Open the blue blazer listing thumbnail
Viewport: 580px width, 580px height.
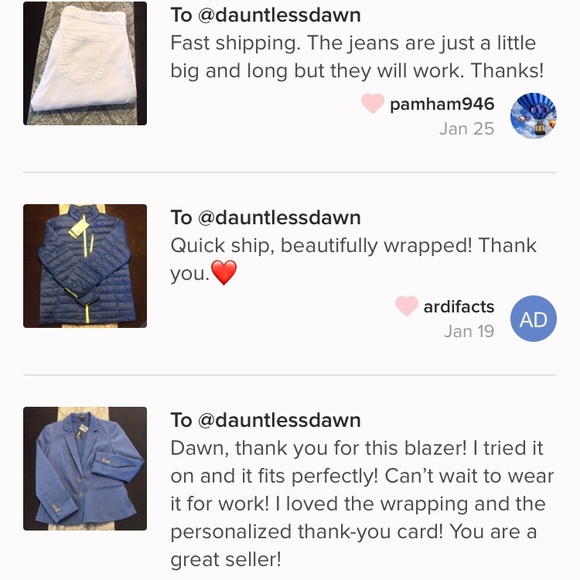tap(85, 469)
